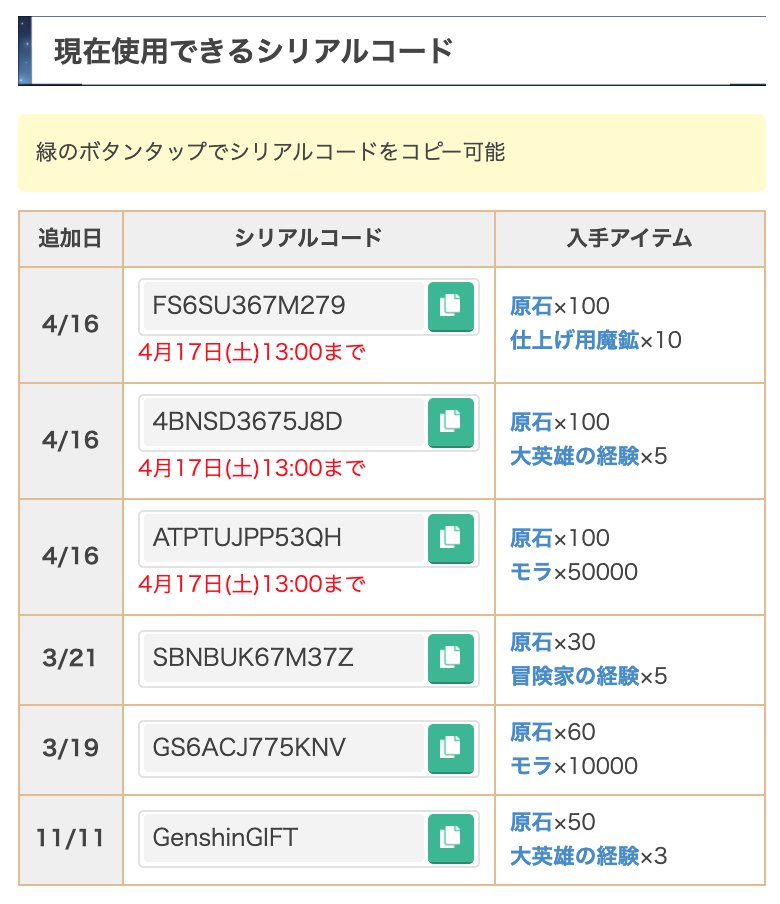Open 大英雄の経験 link in 4BNSD3675J8D row
Screen dimensions: 780x904
pyautogui.click(x=574, y=456)
